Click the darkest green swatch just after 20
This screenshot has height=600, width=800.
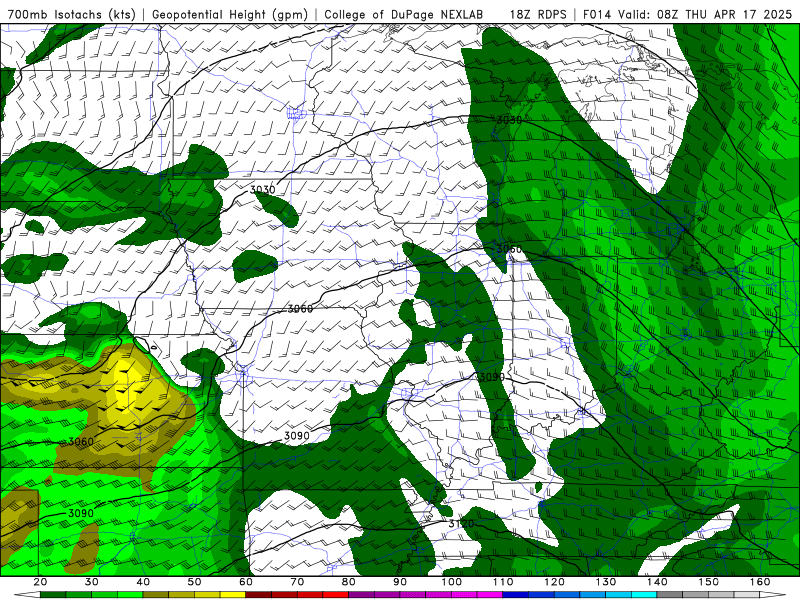[x=53, y=595]
